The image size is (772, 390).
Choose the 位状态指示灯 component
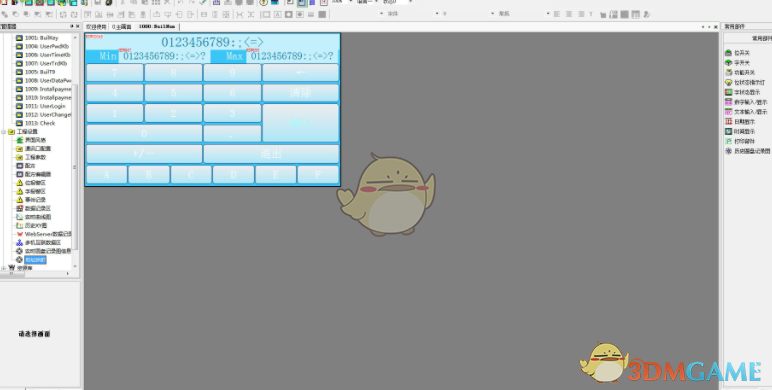pos(745,82)
